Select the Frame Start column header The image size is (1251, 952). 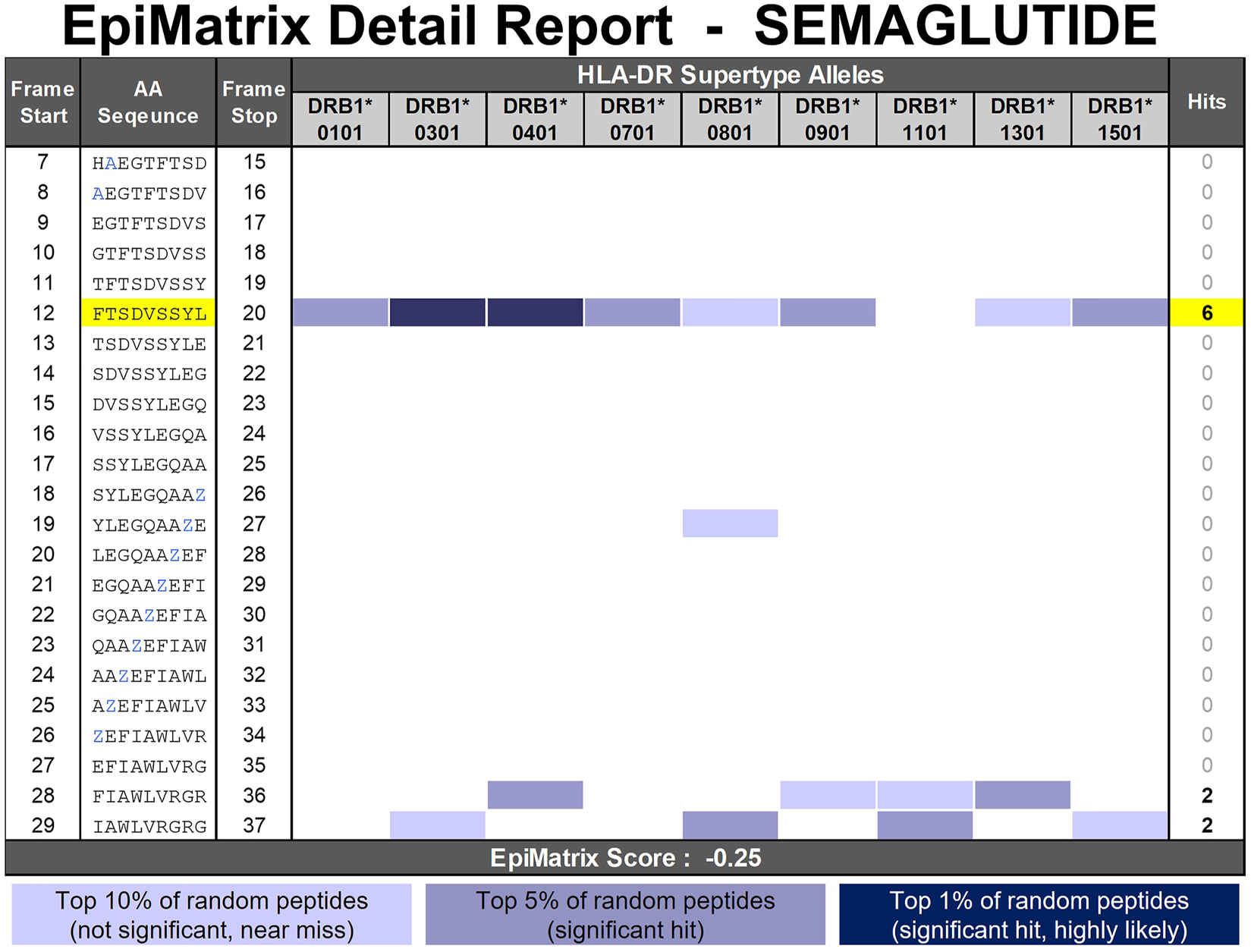pos(43,102)
